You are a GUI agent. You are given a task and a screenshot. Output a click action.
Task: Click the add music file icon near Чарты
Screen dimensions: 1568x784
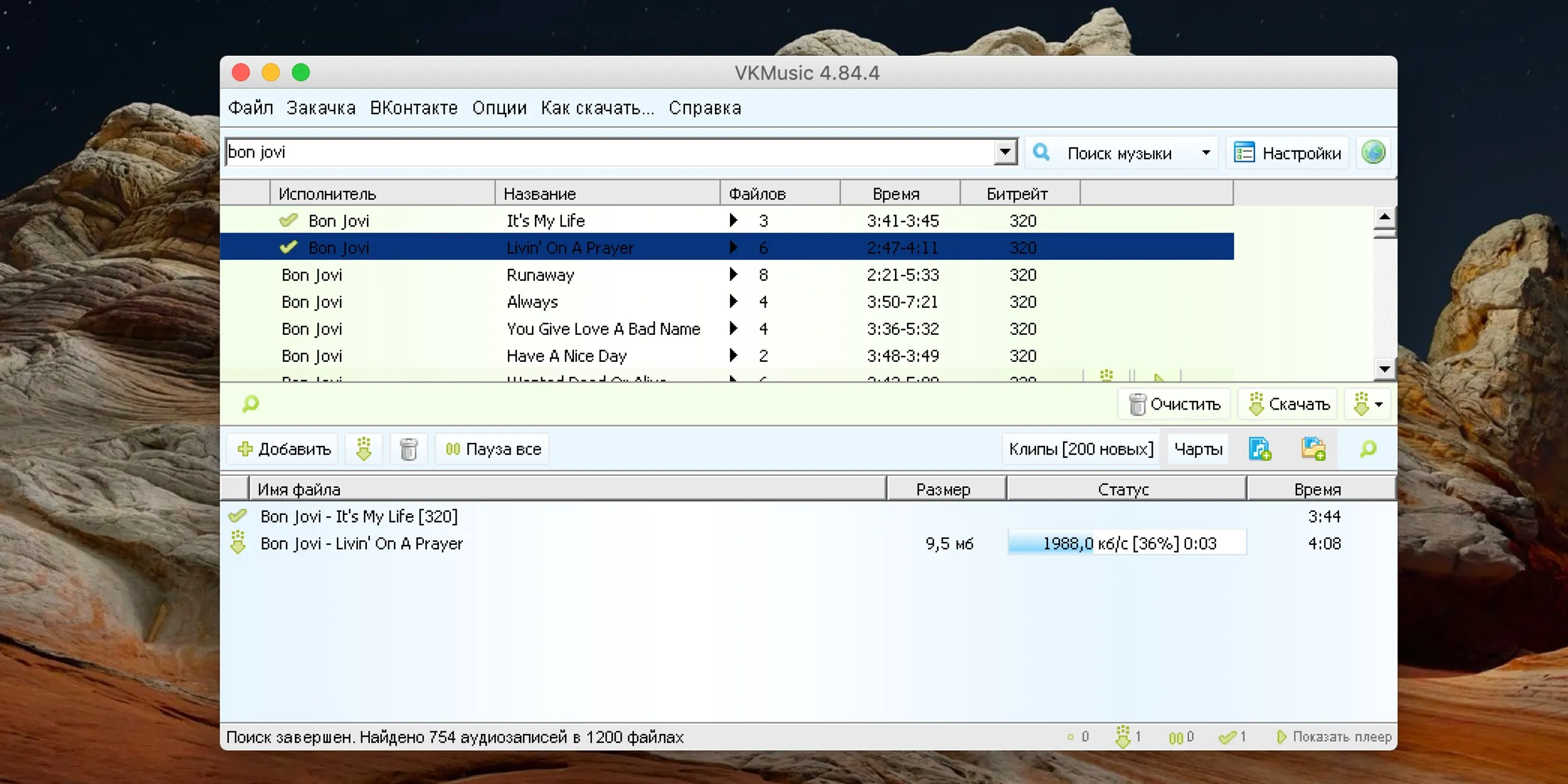[1259, 449]
